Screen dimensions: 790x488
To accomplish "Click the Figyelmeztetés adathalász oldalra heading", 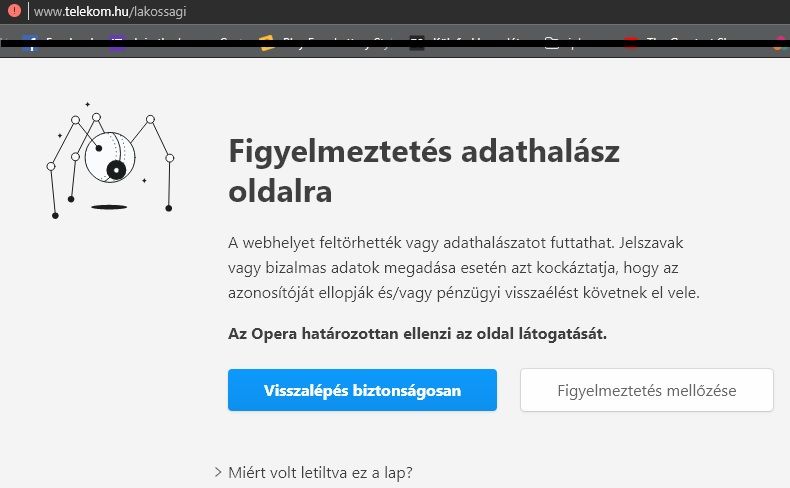I will (x=424, y=171).
